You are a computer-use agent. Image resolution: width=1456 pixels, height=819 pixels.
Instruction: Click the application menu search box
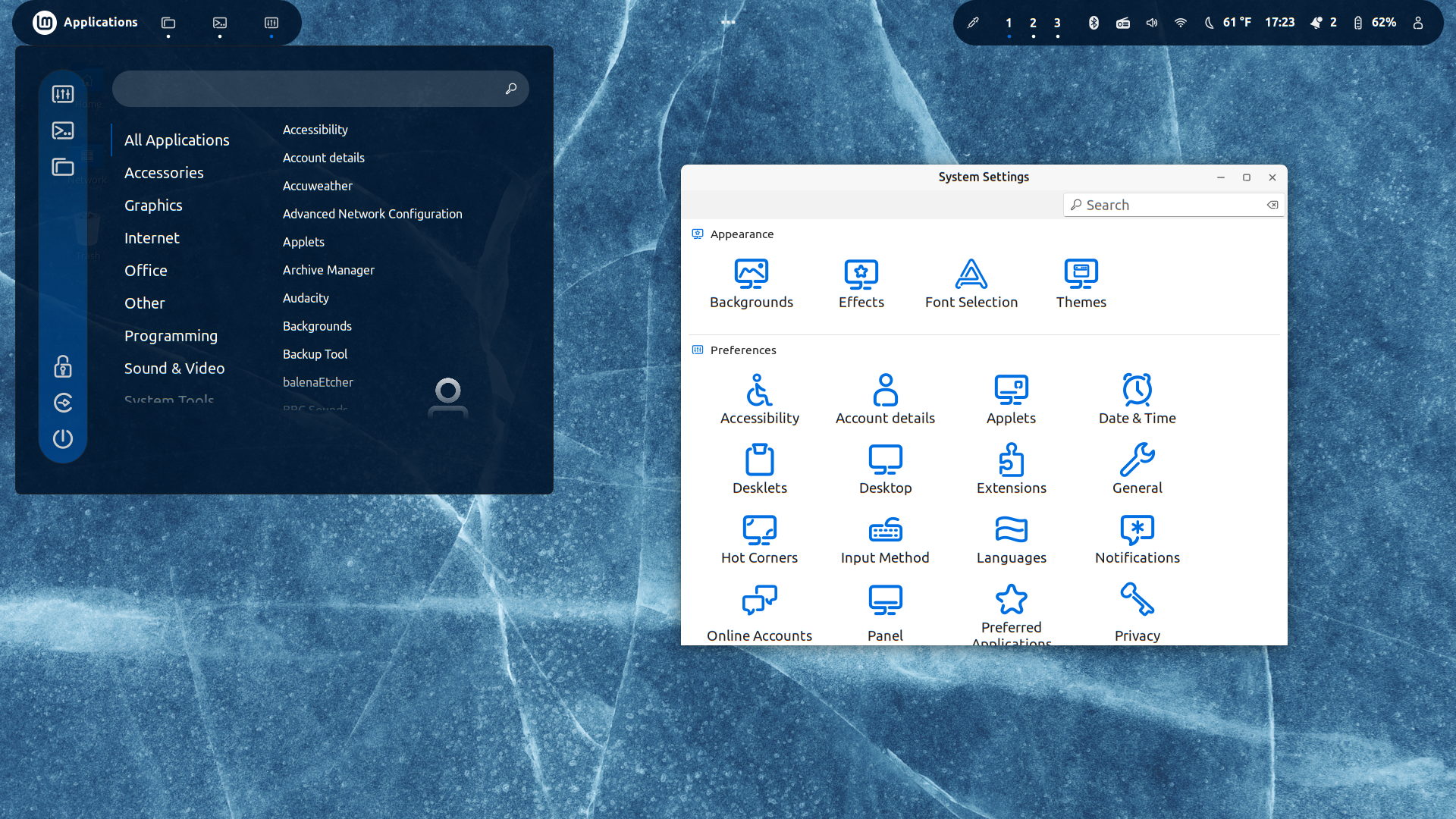(x=311, y=89)
